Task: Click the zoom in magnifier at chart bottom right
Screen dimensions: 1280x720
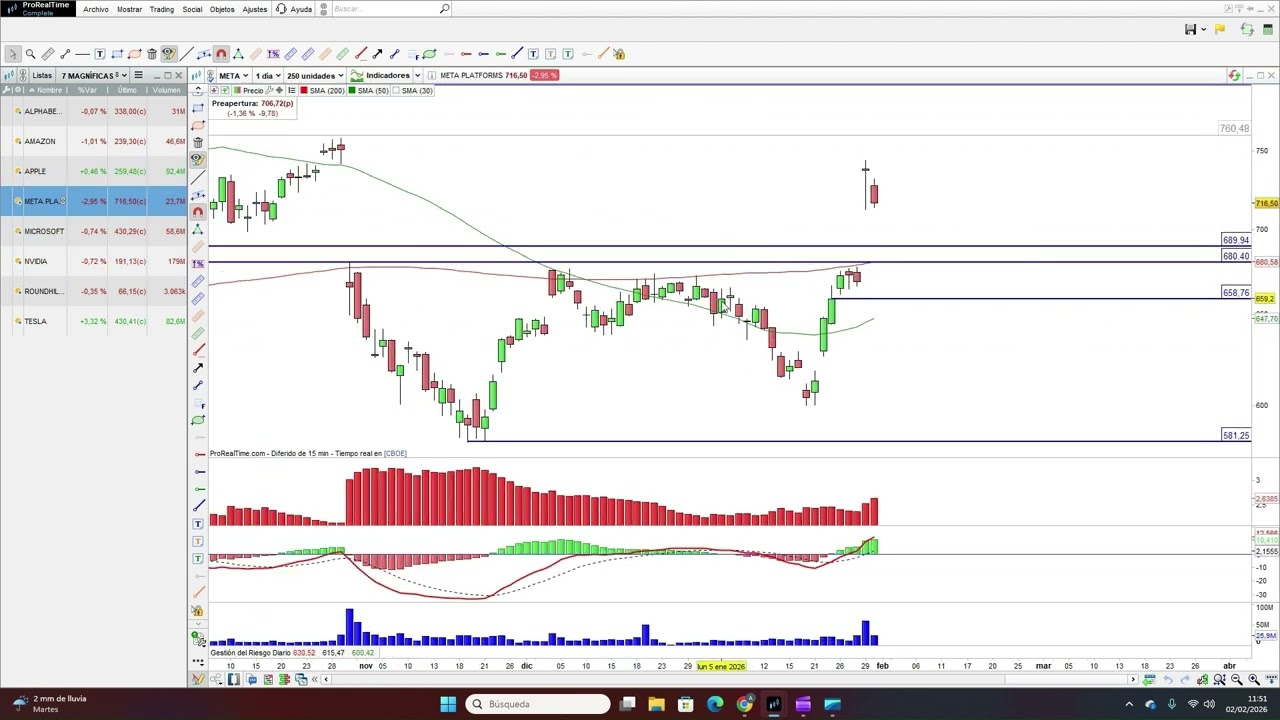Action: click(x=1253, y=680)
